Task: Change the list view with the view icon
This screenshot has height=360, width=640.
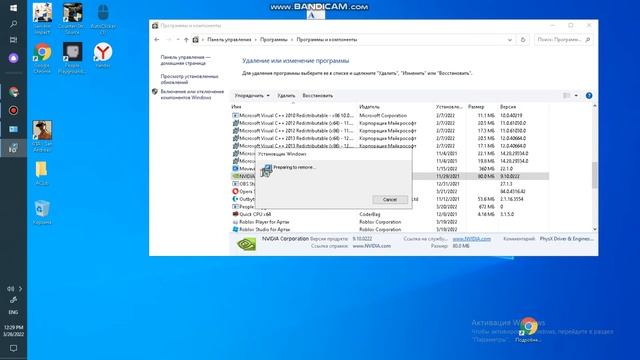Action: pyautogui.click(x=567, y=96)
